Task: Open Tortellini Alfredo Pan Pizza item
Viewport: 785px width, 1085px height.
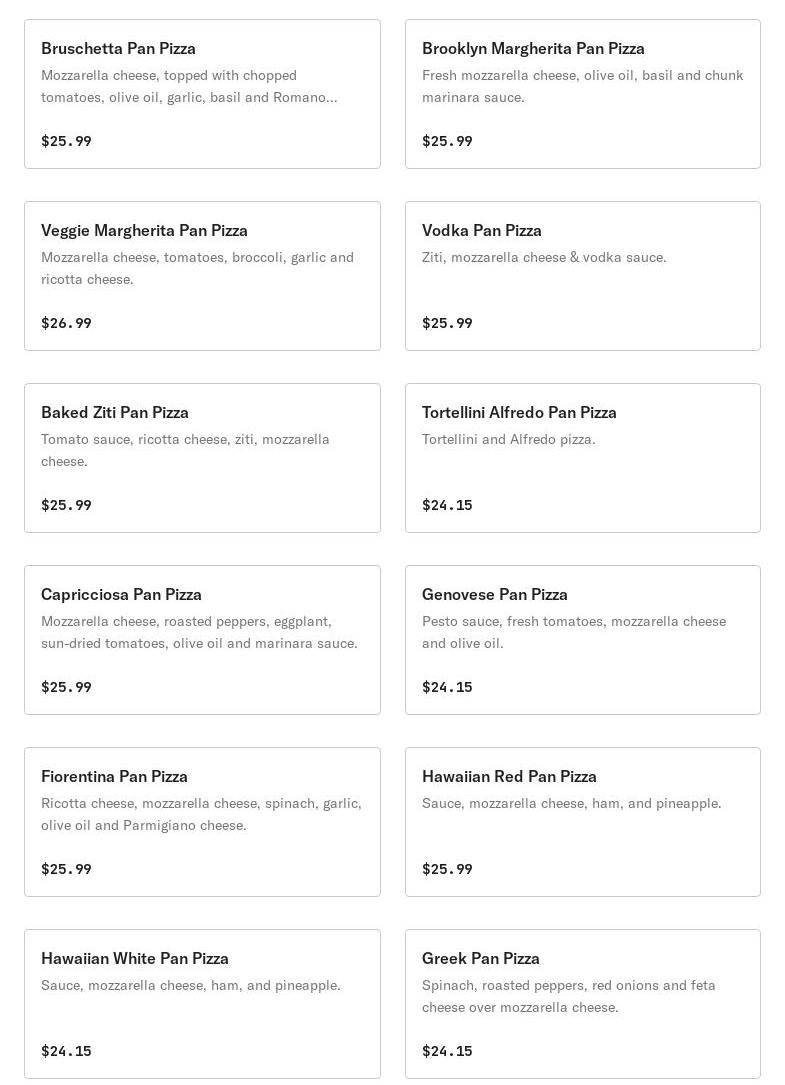Action: pos(583,458)
